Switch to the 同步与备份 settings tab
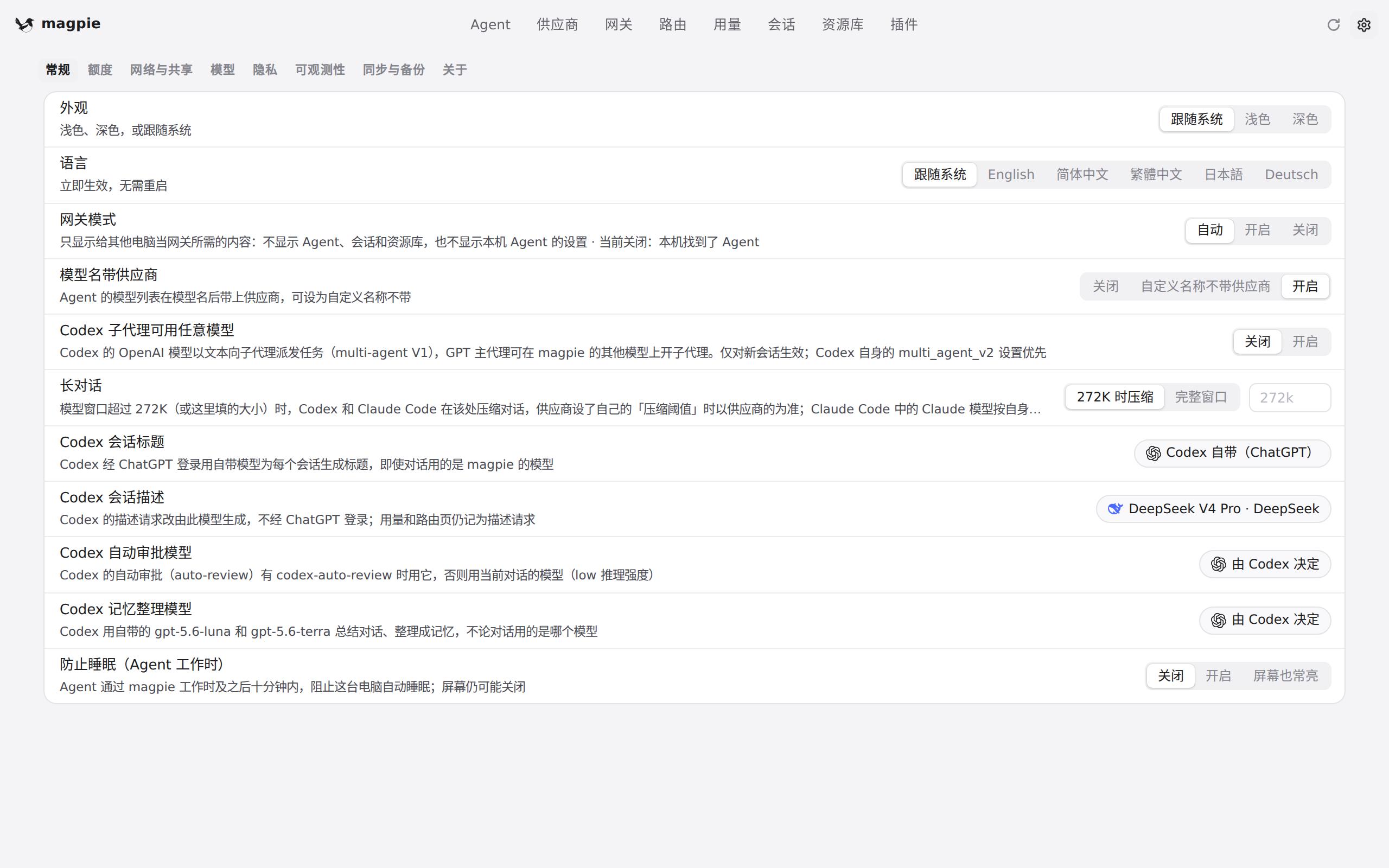The height and width of the screenshot is (868, 1389). pyautogui.click(x=394, y=70)
